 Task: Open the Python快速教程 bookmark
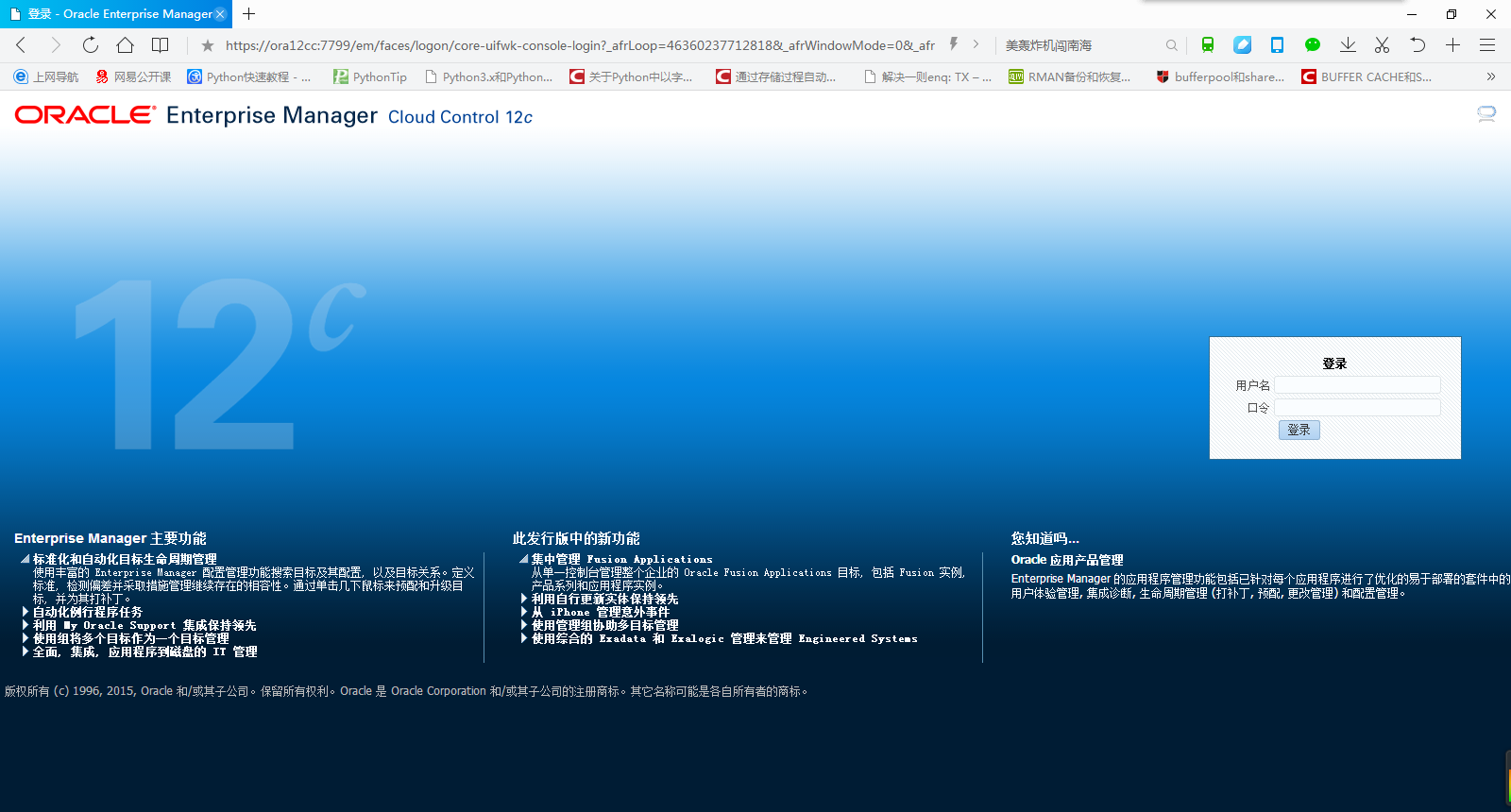tap(249, 76)
